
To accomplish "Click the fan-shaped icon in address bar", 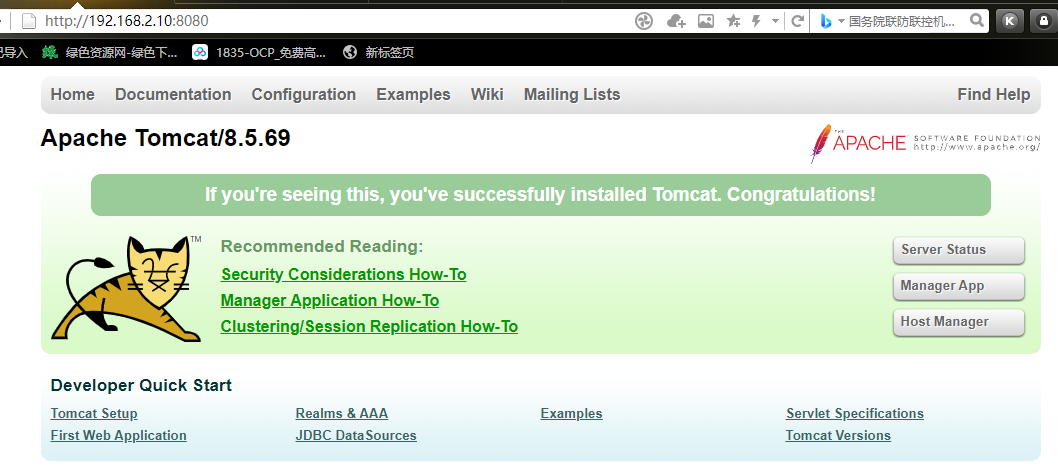I will [644, 22].
